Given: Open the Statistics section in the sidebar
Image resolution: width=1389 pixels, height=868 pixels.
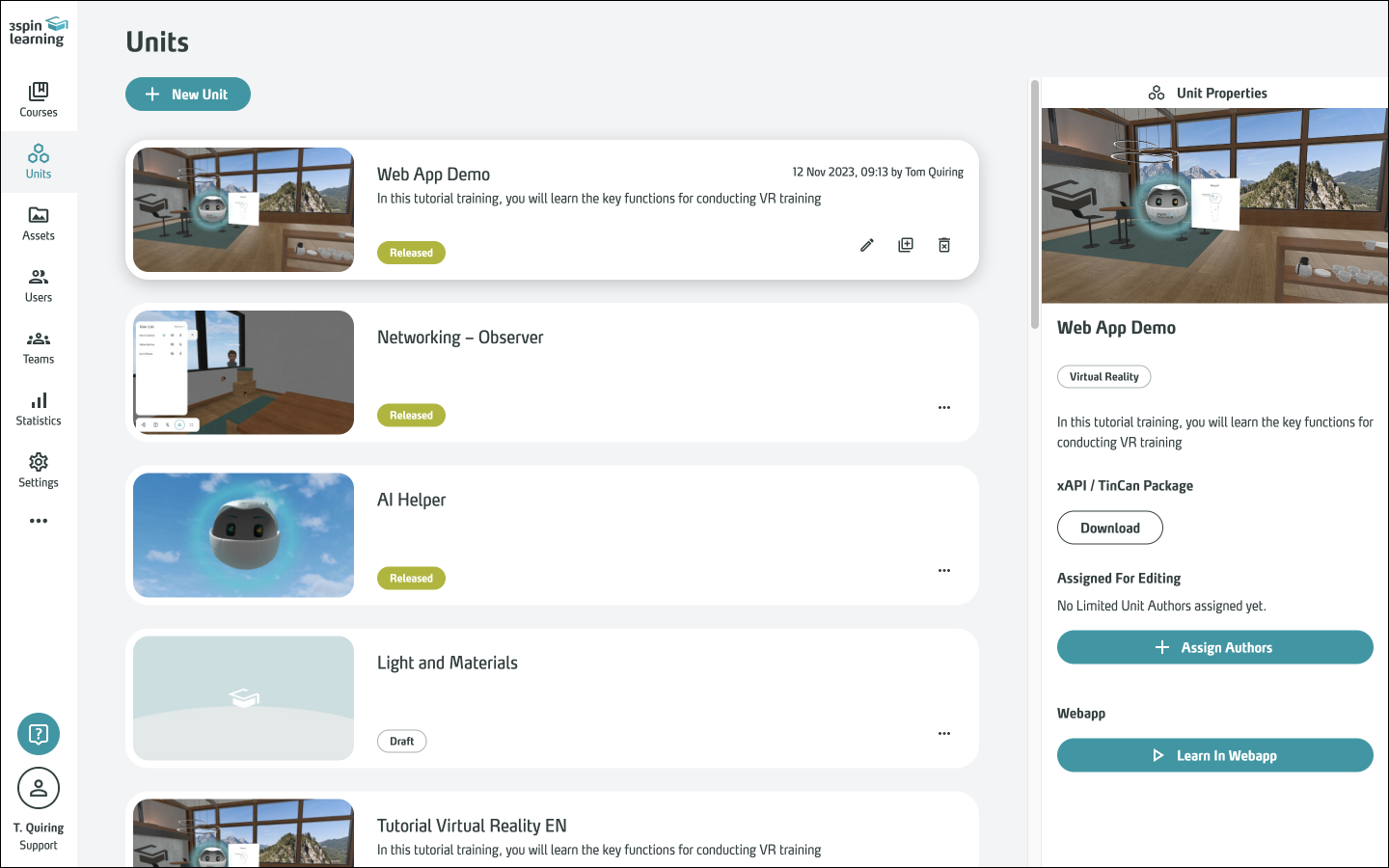Looking at the screenshot, I should pyautogui.click(x=39, y=408).
